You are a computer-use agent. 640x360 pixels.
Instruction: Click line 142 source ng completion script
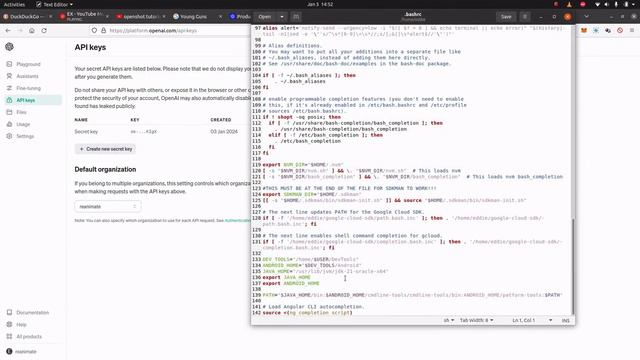307,313
